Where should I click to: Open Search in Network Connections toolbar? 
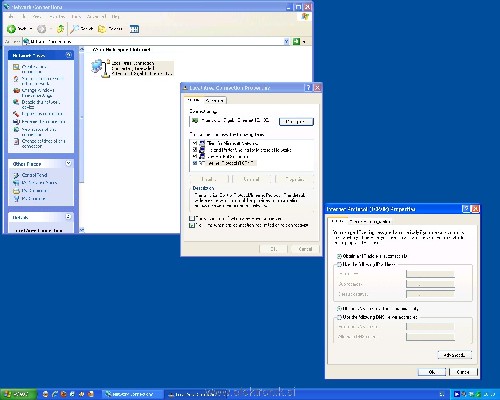[82, 29]
